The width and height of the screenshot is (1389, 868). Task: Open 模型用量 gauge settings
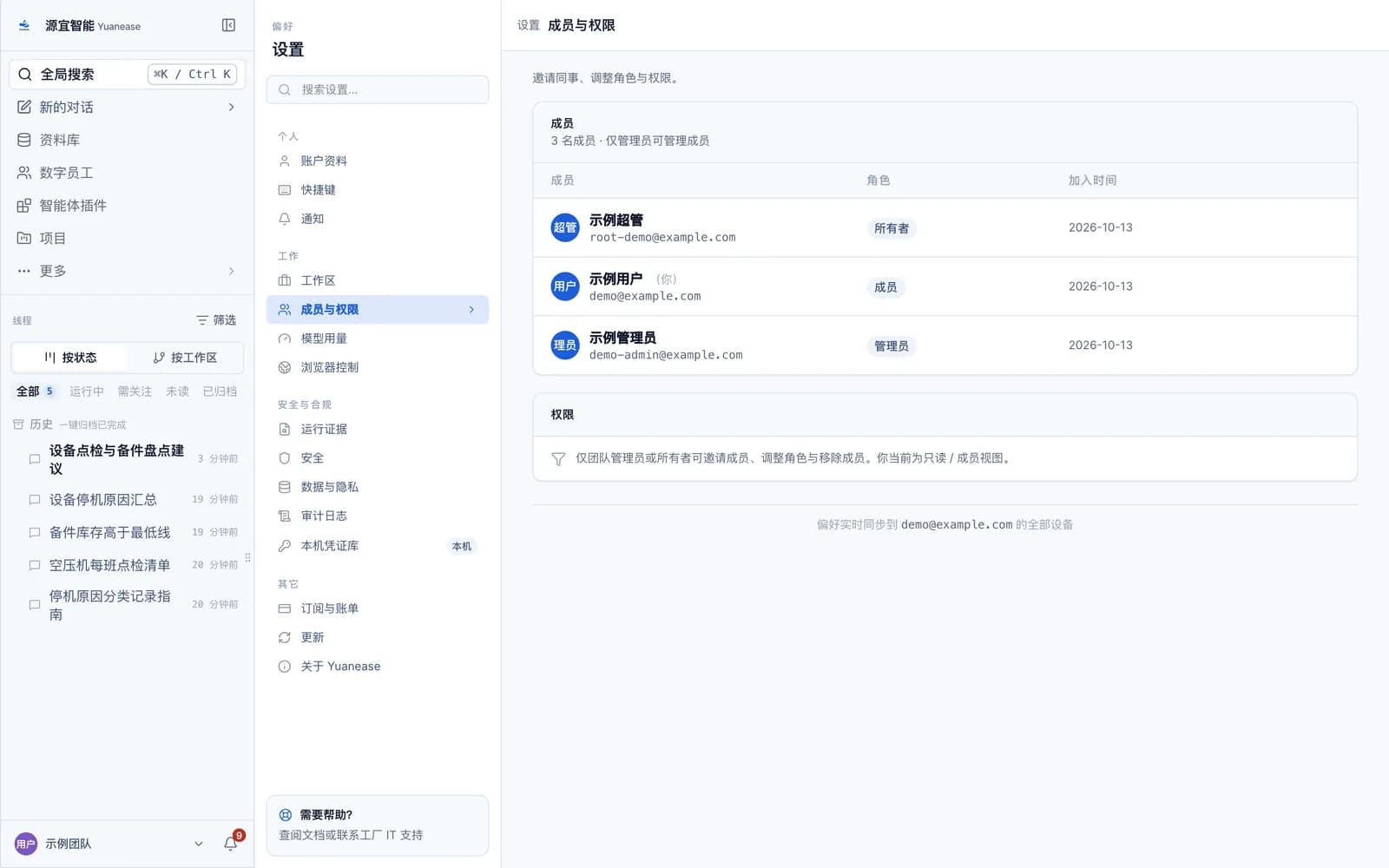378,339
